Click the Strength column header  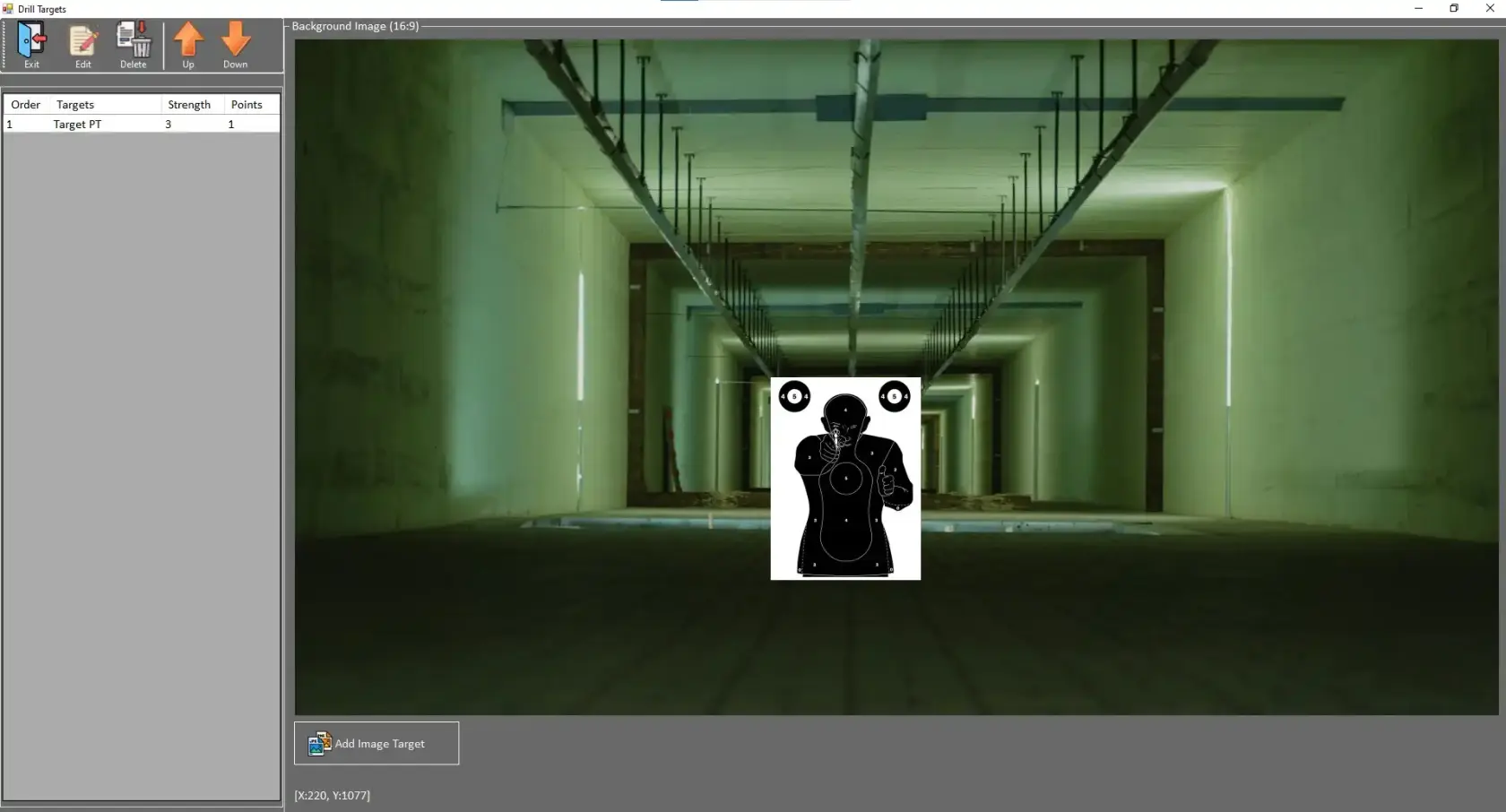187,104
